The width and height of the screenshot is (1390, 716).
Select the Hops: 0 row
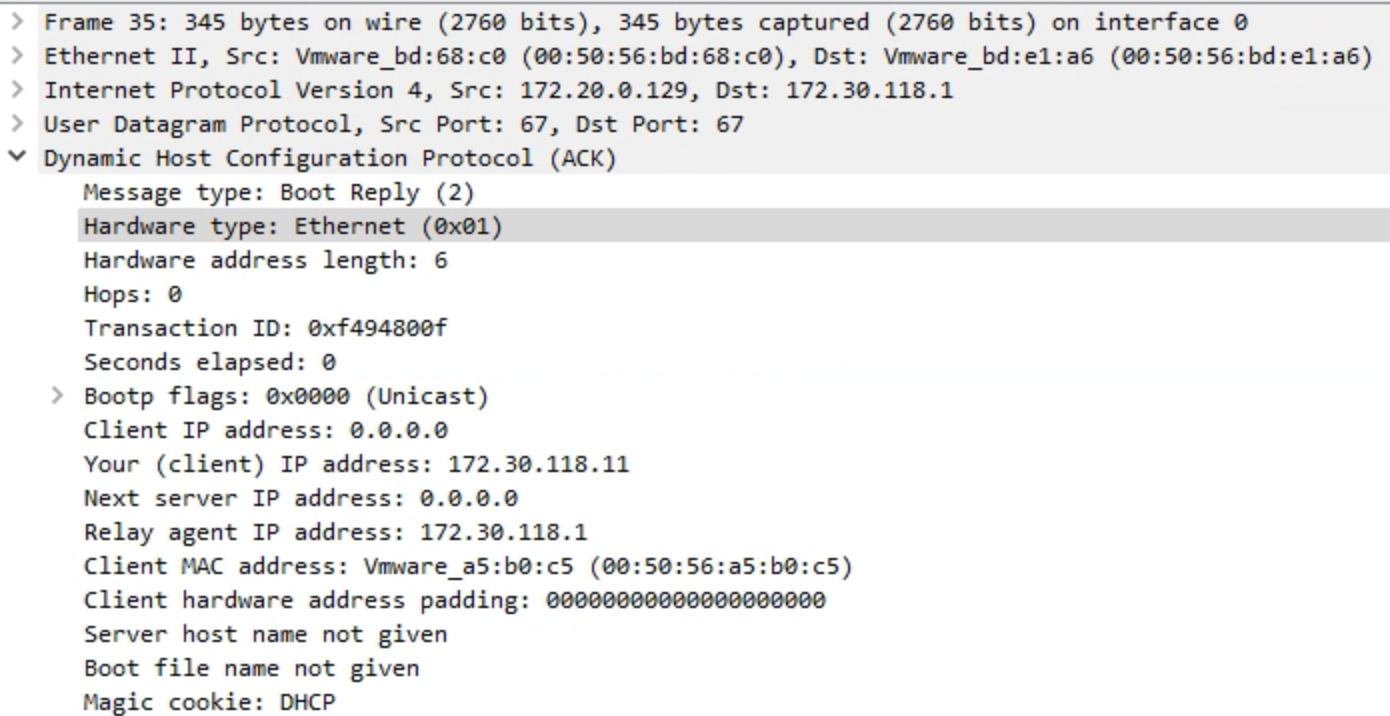(132, 294)
